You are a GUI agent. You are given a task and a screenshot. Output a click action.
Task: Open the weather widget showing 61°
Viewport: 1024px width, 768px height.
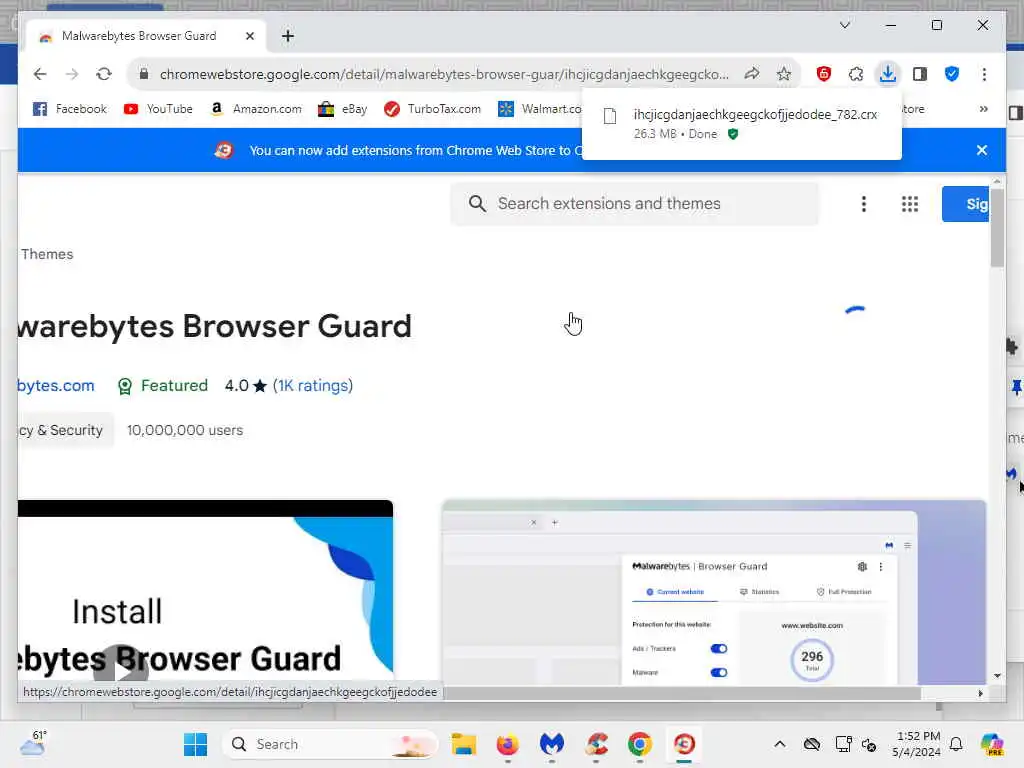pyautogui.click(x=33, y=743)
